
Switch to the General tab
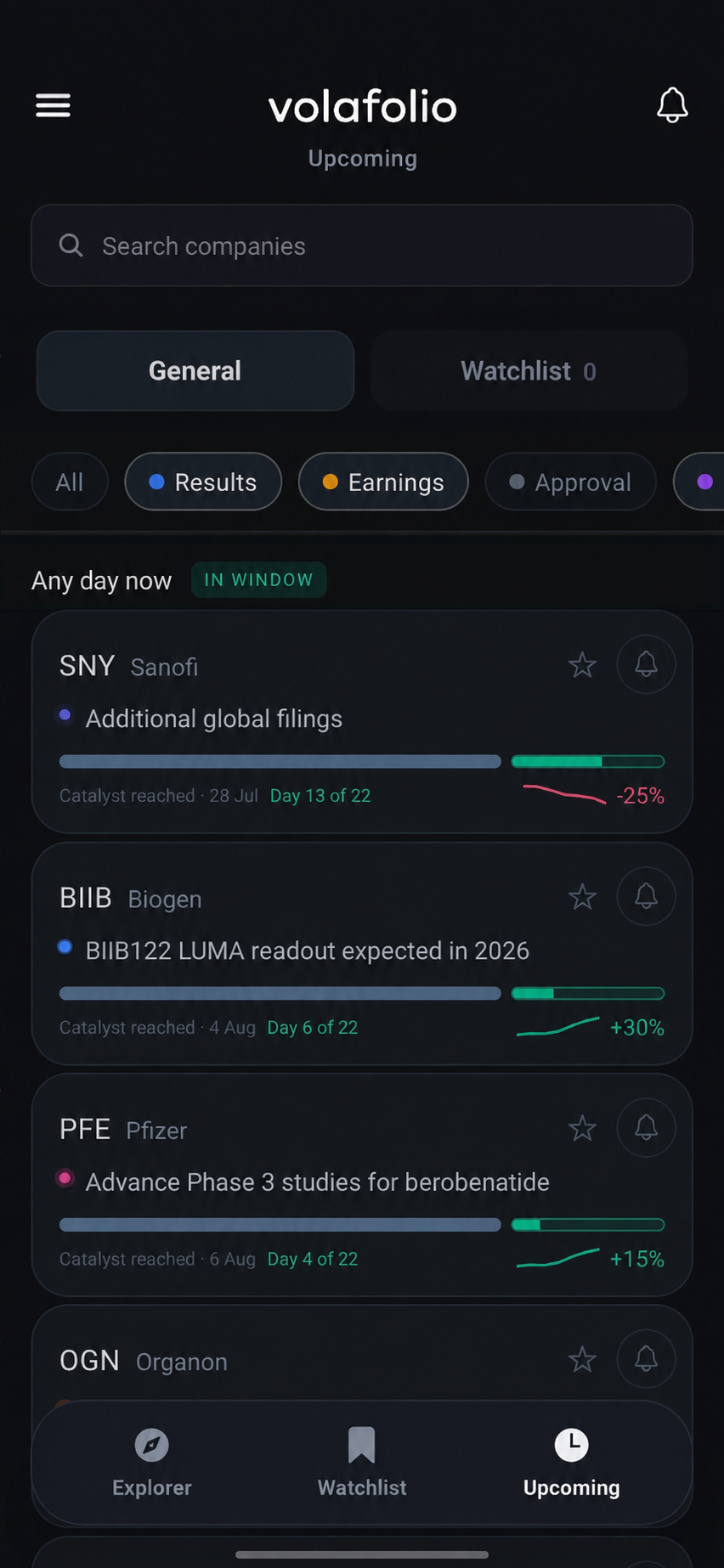195,371
